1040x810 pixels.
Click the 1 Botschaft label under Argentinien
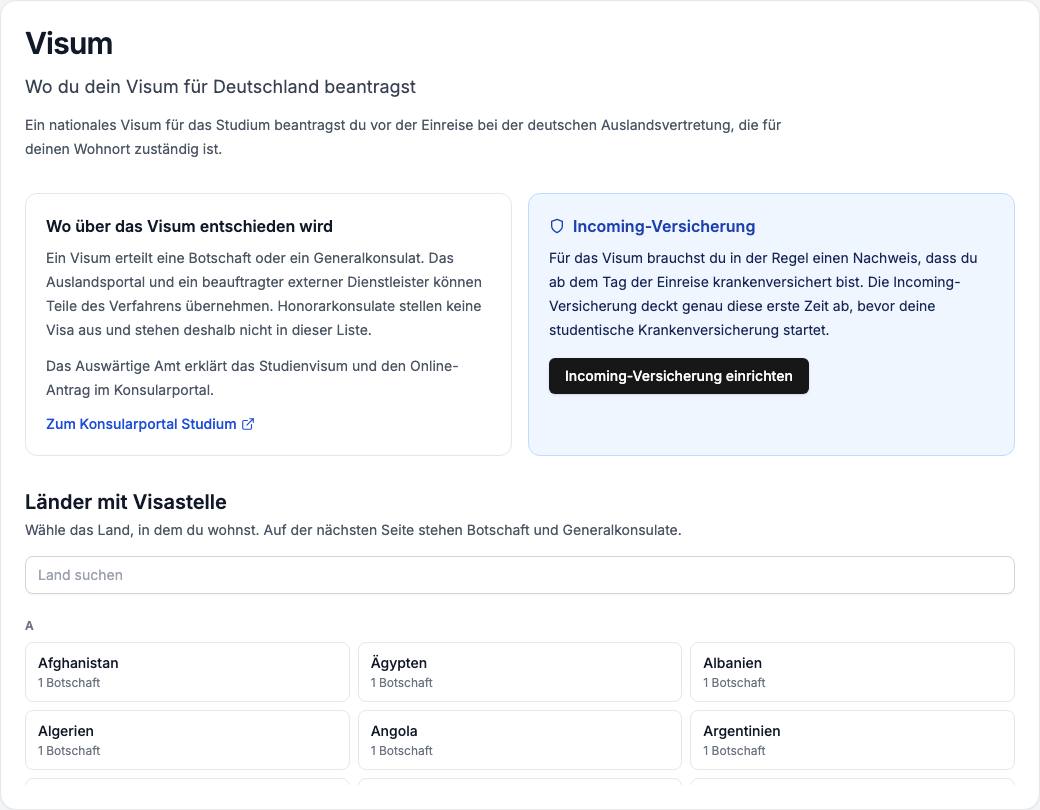click(x=734, y=751)
